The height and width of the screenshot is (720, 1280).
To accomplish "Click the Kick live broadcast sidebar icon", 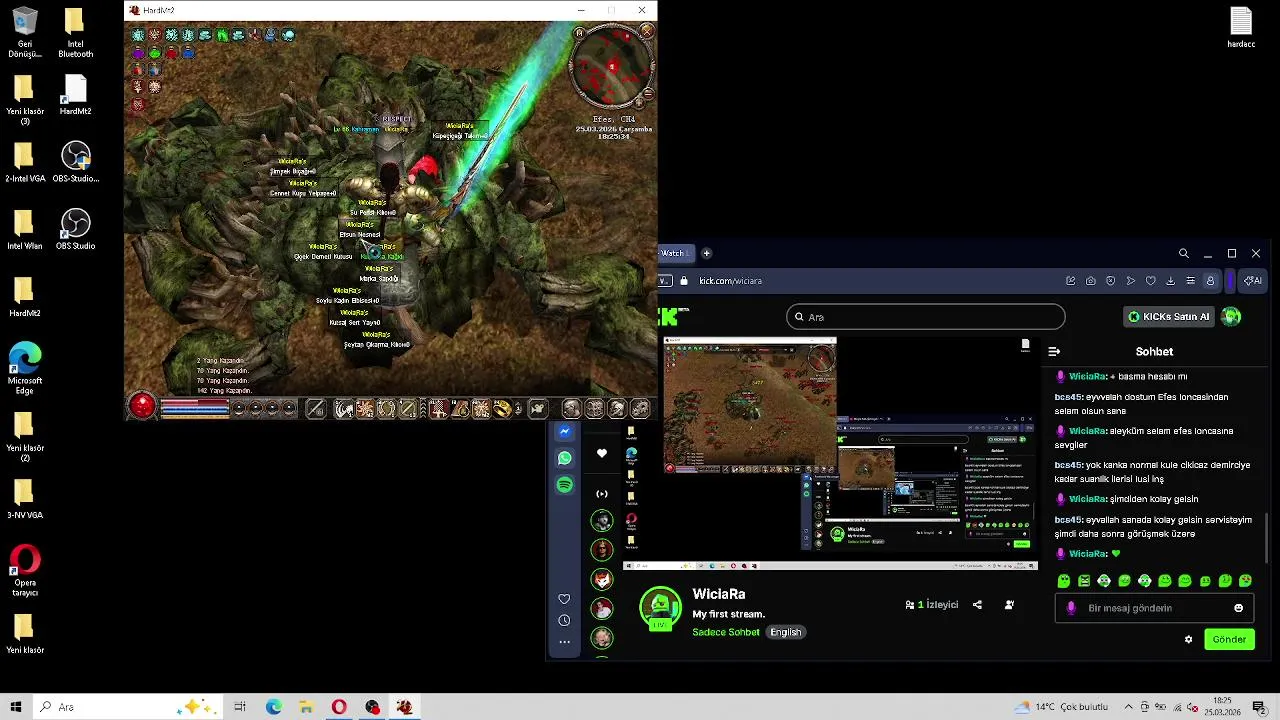I will pyautogui.click(x=602, y=494).
